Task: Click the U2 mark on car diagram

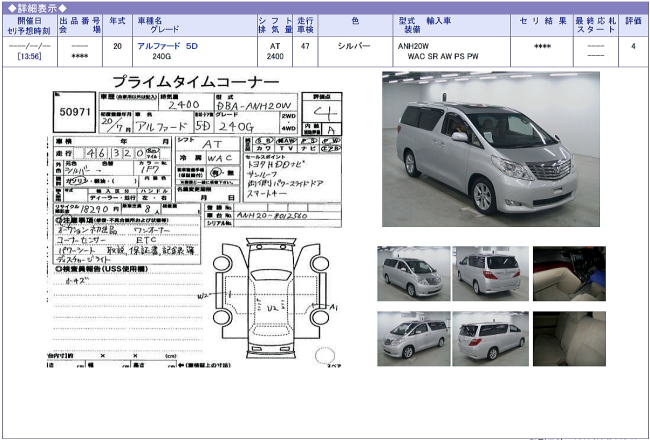Action: point(272,309)
